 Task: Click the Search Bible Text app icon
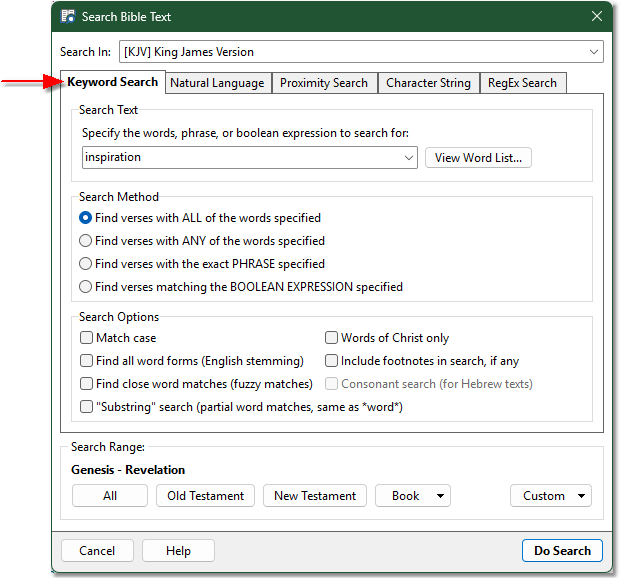[x=68, y=17]
